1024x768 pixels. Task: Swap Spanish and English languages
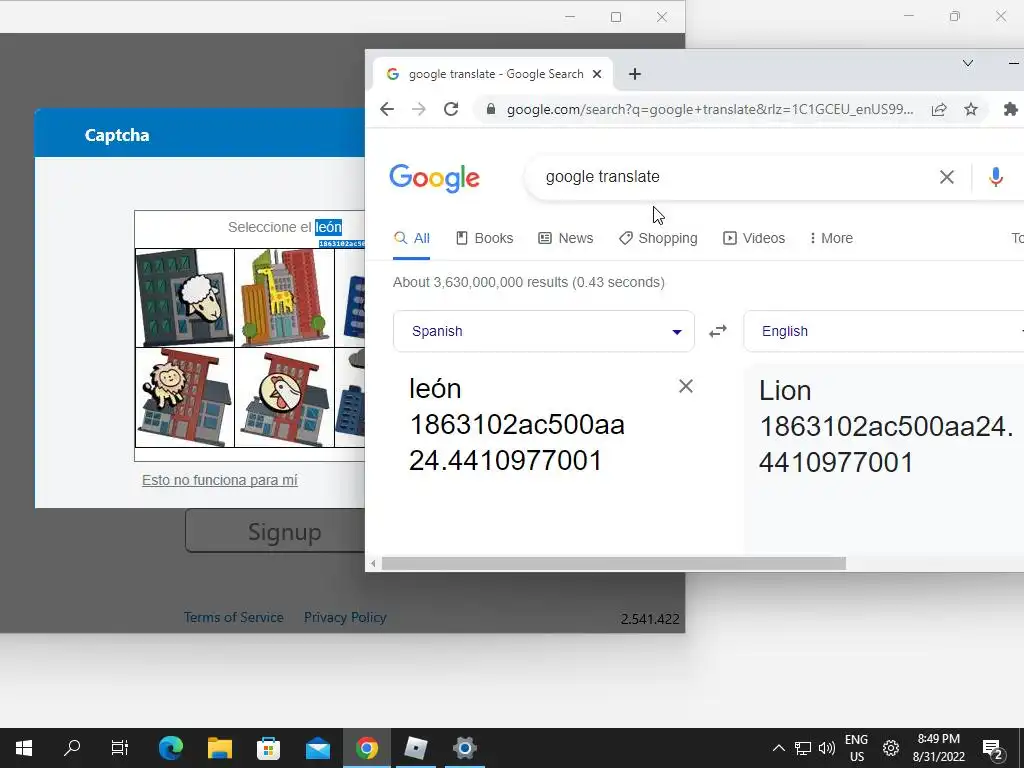tap(718, 331)
